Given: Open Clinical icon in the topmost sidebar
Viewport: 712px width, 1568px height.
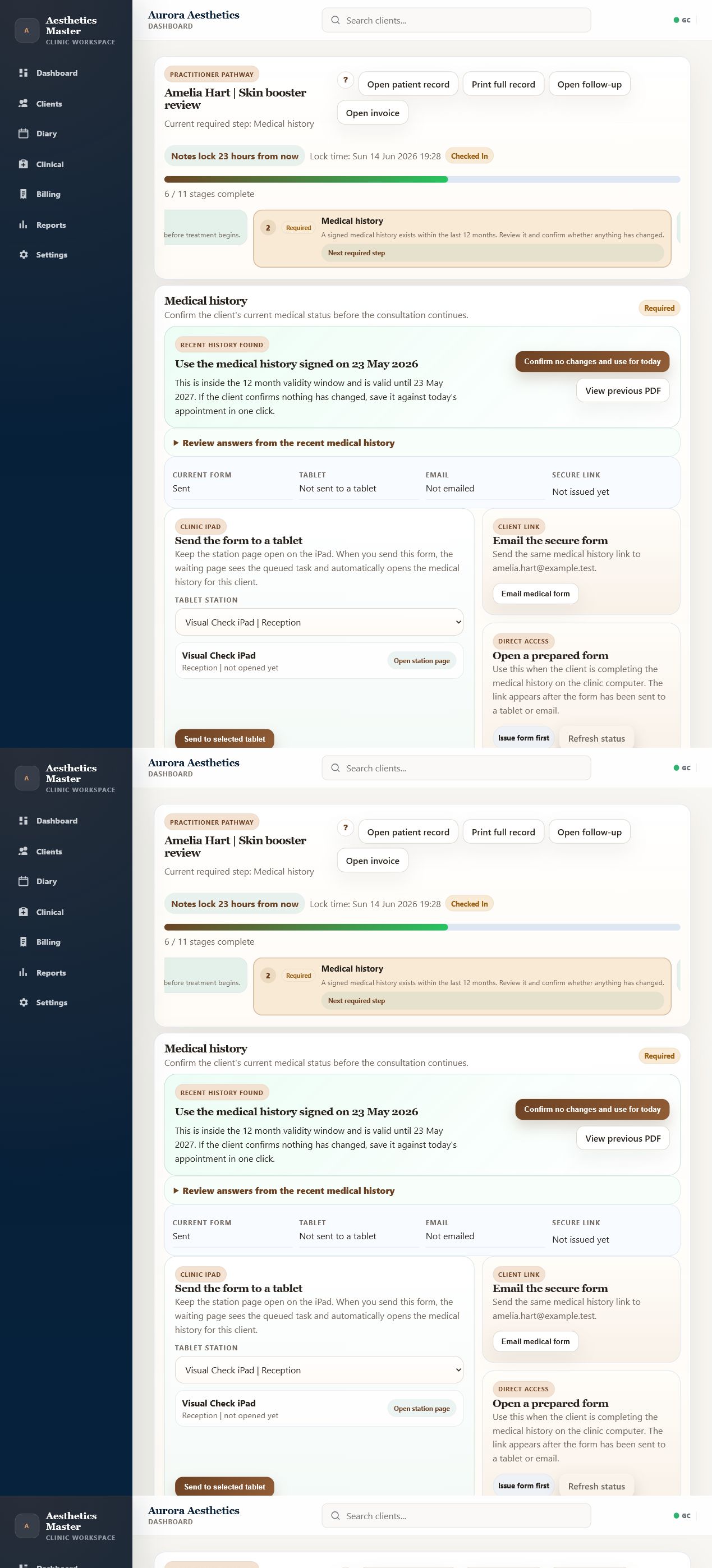Looking at the screenshot, I should pos(23,164).
